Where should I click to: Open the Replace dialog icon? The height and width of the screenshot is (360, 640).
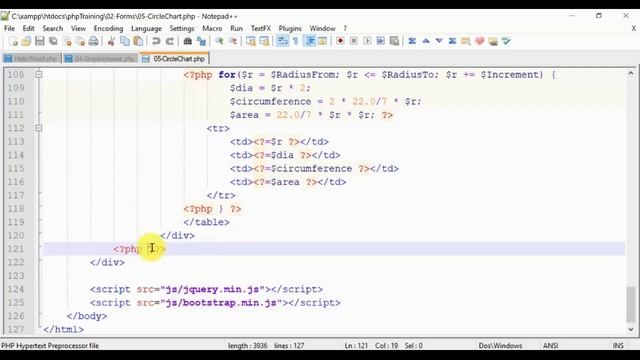pos(201,41)
